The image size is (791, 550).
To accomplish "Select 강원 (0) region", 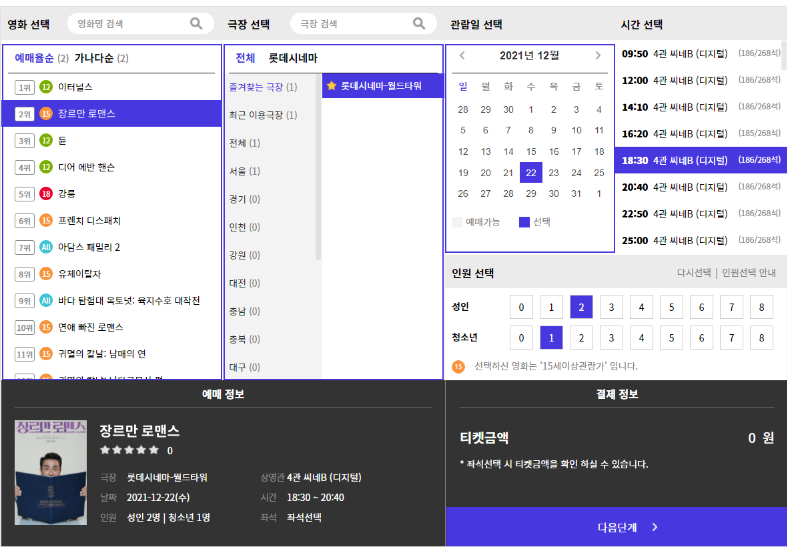I will (x=245, y=255).
